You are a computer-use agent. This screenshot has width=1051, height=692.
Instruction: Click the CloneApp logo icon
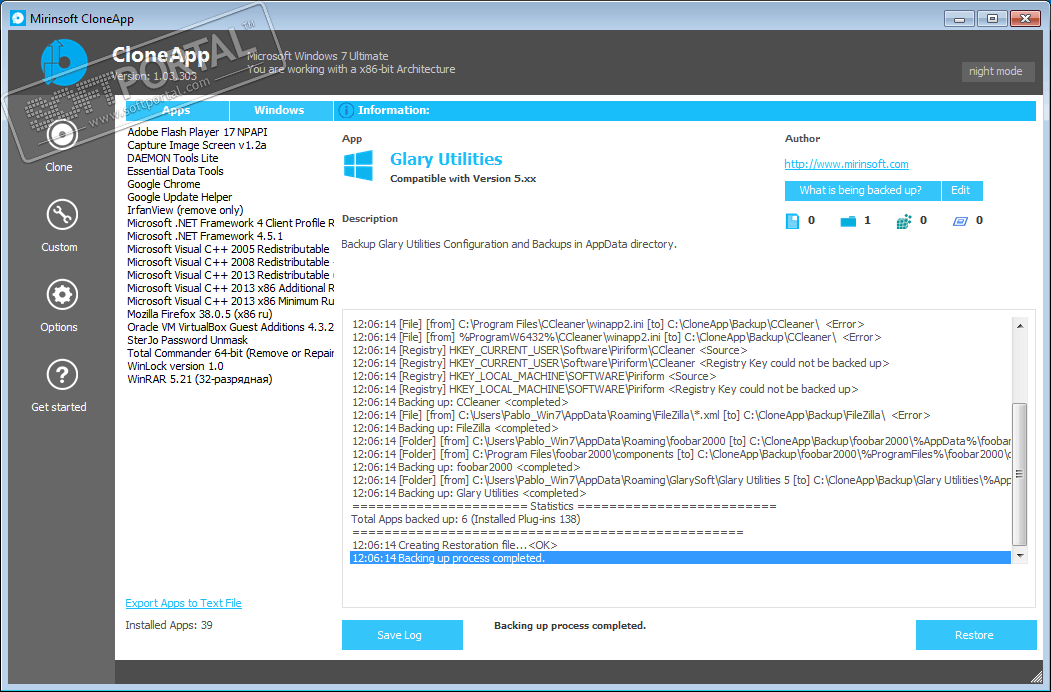pyautogui.click(x=64, y=62)
